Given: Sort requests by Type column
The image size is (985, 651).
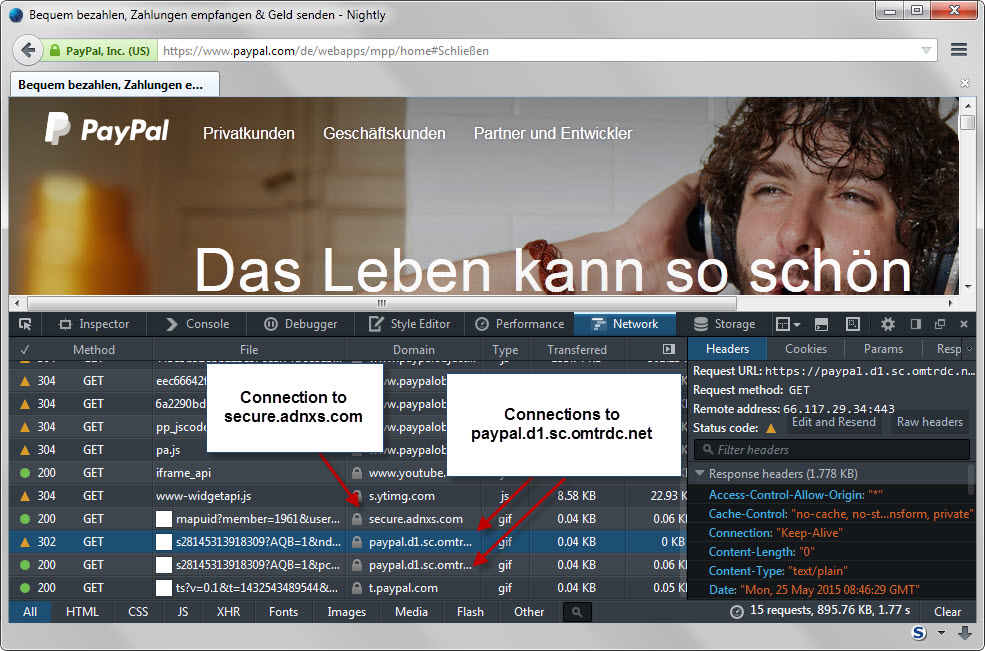Looking at the screenshot, I should coord(505,350).
